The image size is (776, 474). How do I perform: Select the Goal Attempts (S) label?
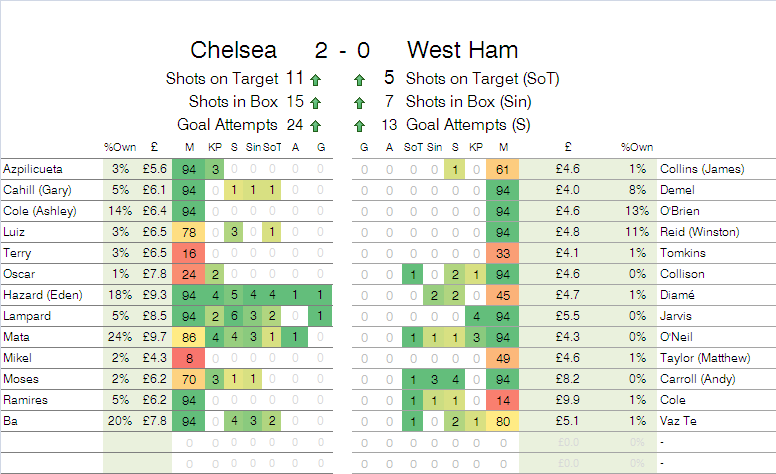coord(468,125)
